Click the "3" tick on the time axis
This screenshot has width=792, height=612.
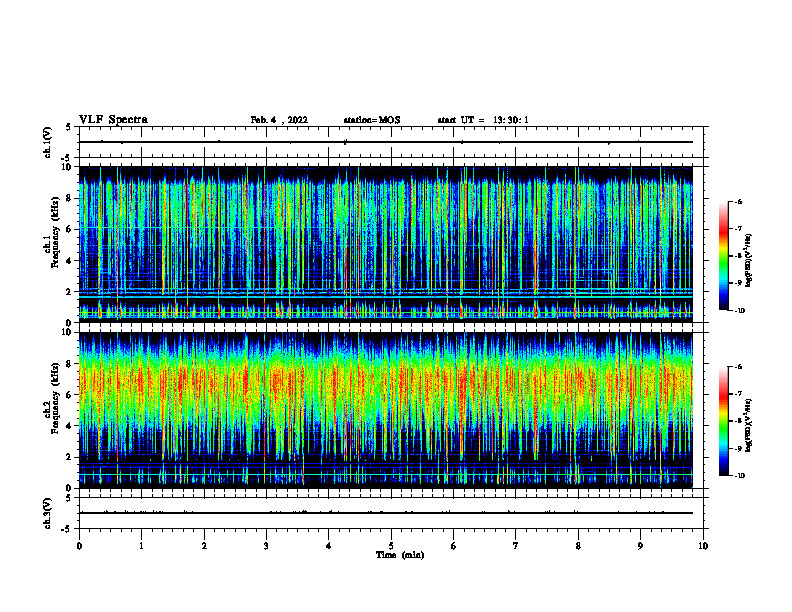point(266,546)
